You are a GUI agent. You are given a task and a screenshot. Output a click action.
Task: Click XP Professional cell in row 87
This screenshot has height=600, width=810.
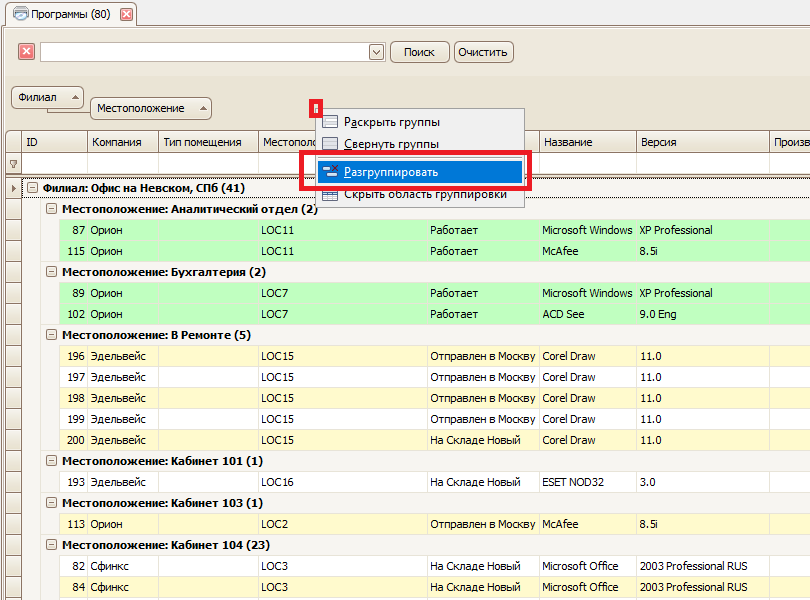click(703, 230)
